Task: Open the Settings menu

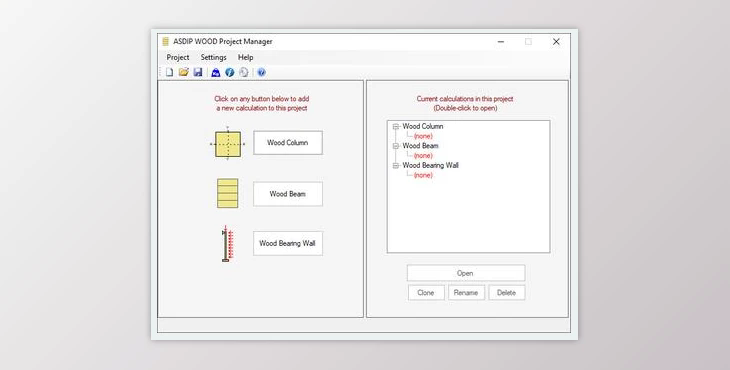Action: [x=213, y=57]
